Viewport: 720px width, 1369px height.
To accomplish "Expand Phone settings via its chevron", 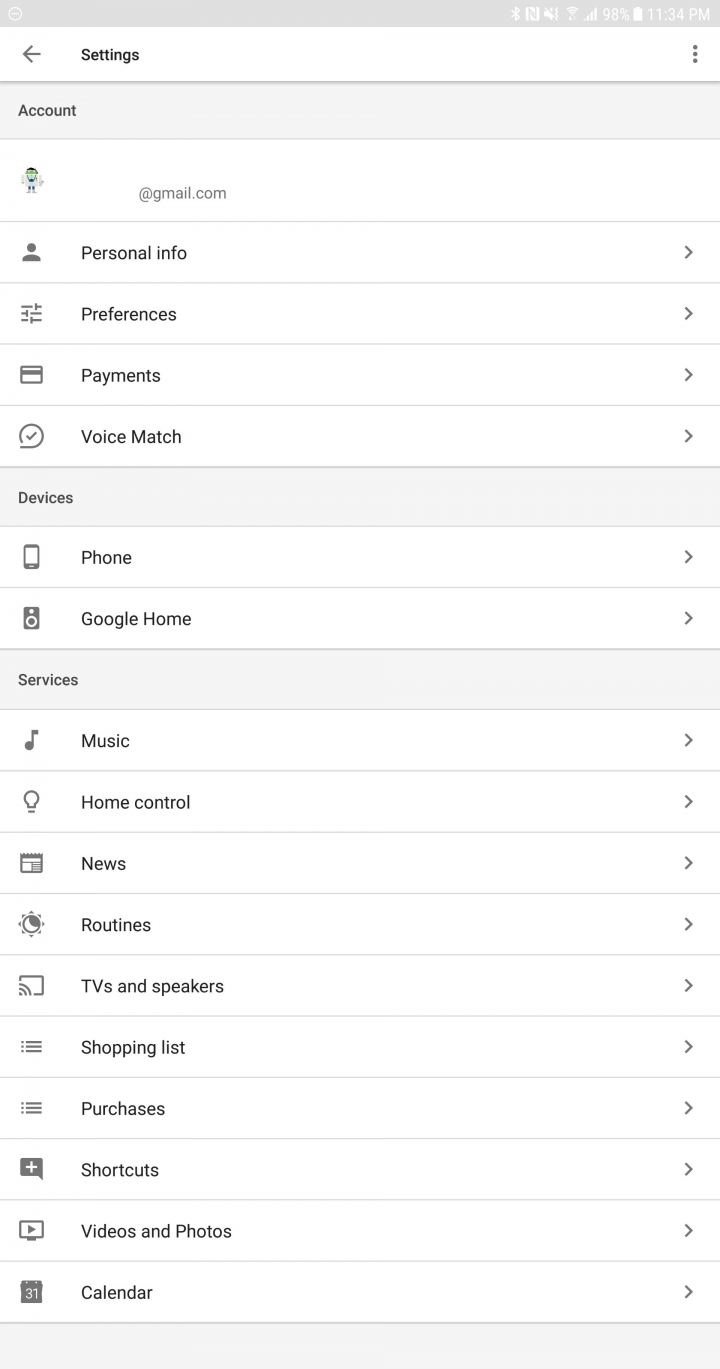I will (688, 557).
